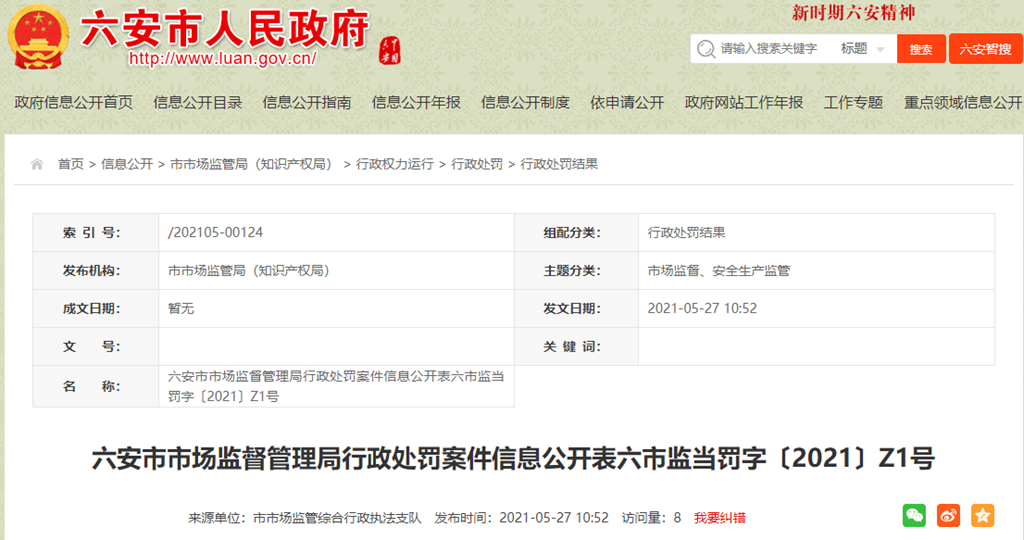Viewport: 1024px width, 540px height.
Task: Open 信息公开目录 menu item
Action: pos(198,103)
